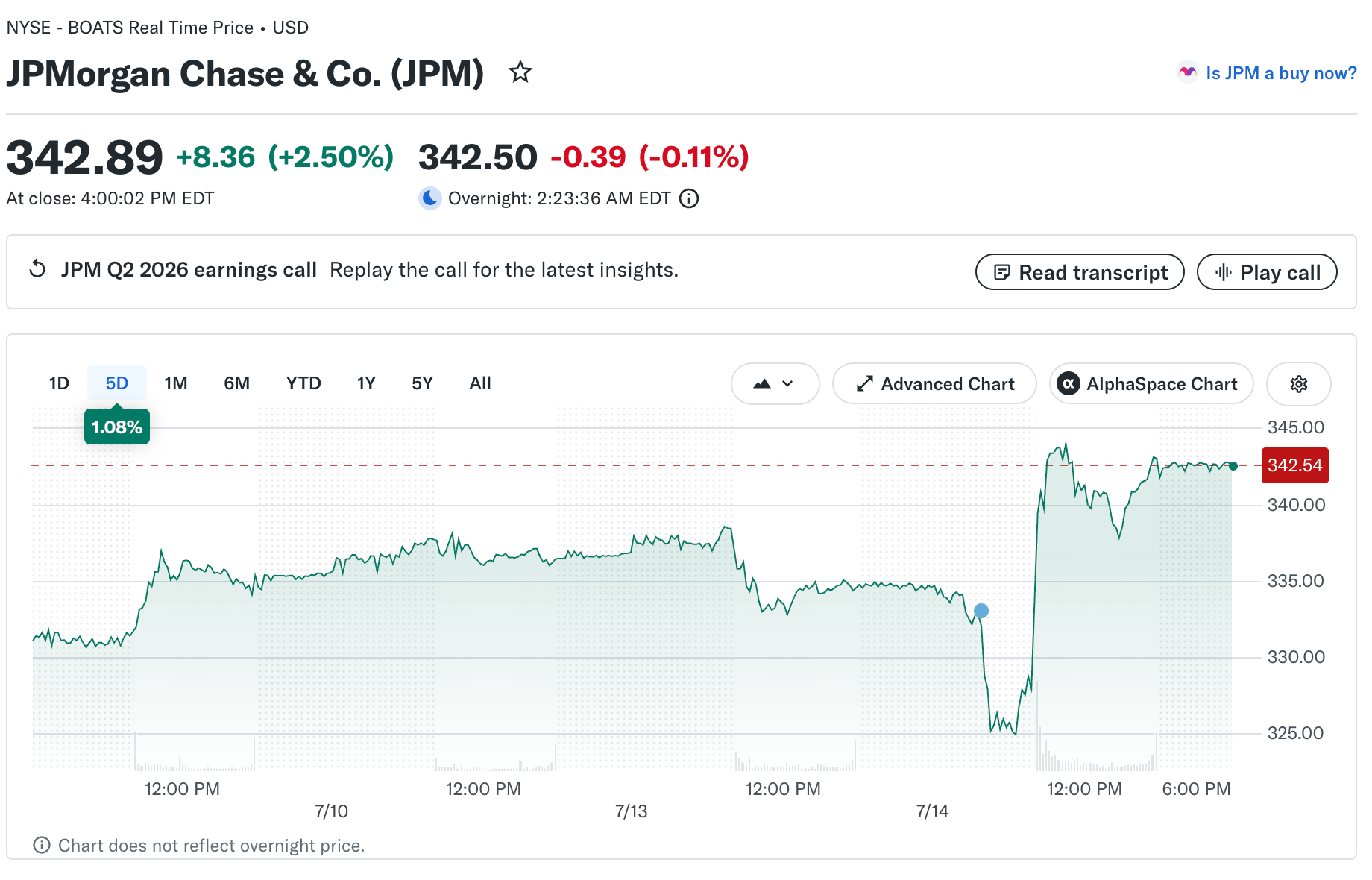
Task: Open the AlphaSpace Chart
Action: tap(1151, 384)
